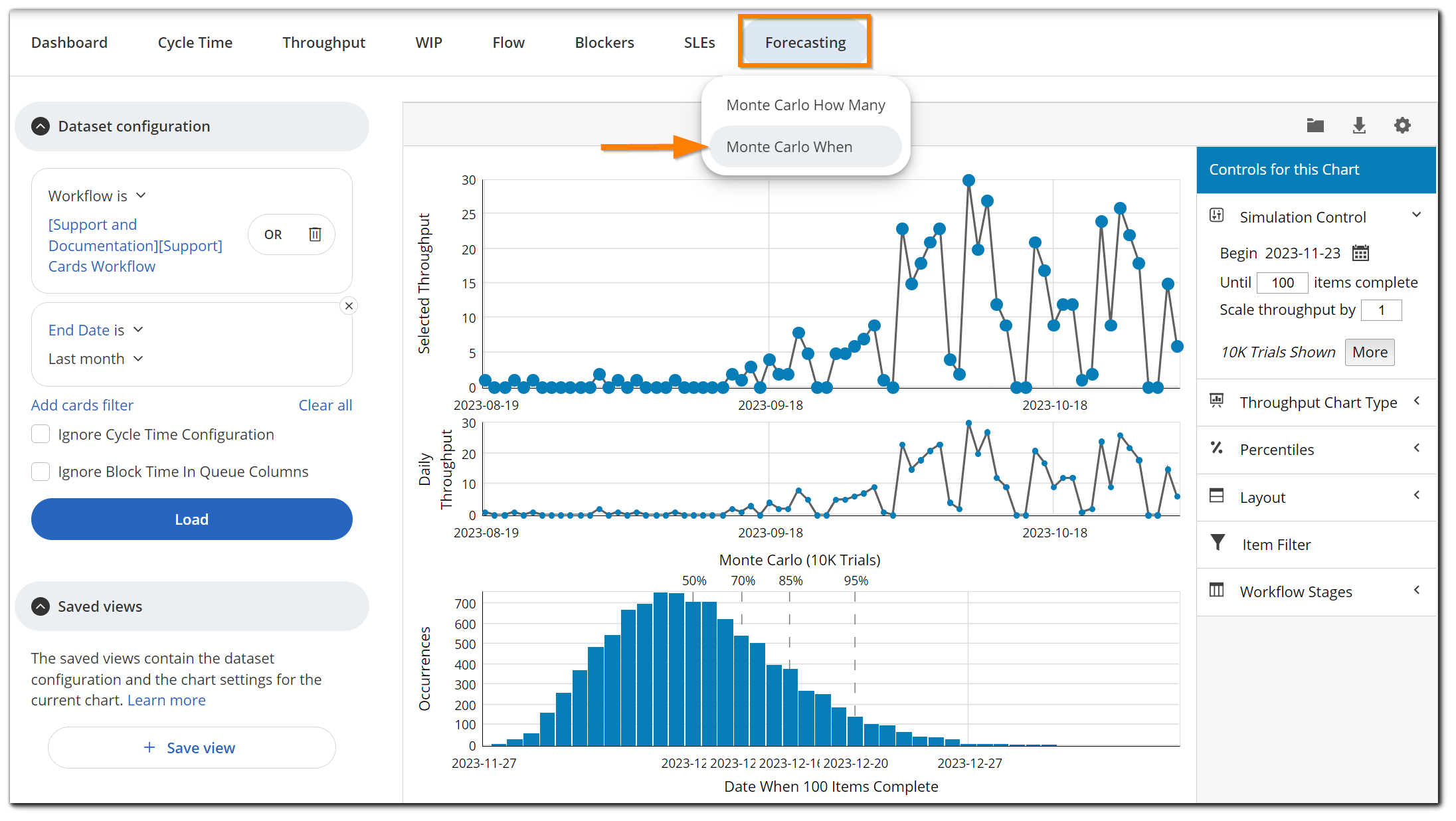Collapse the Simulation Control section
The image size is (1456, 821).
(x=1417, y=215)
